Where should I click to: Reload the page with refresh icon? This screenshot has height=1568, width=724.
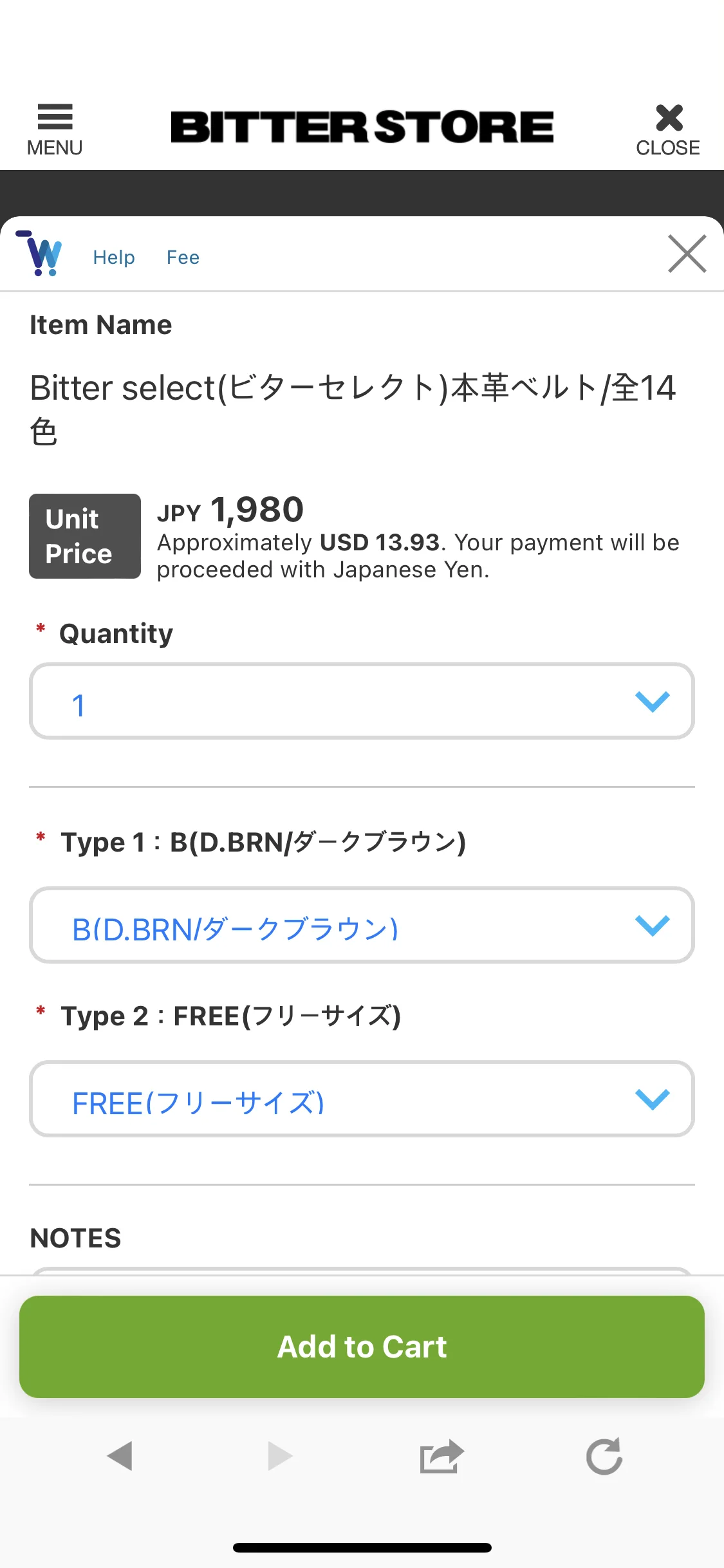(604, 1456)
